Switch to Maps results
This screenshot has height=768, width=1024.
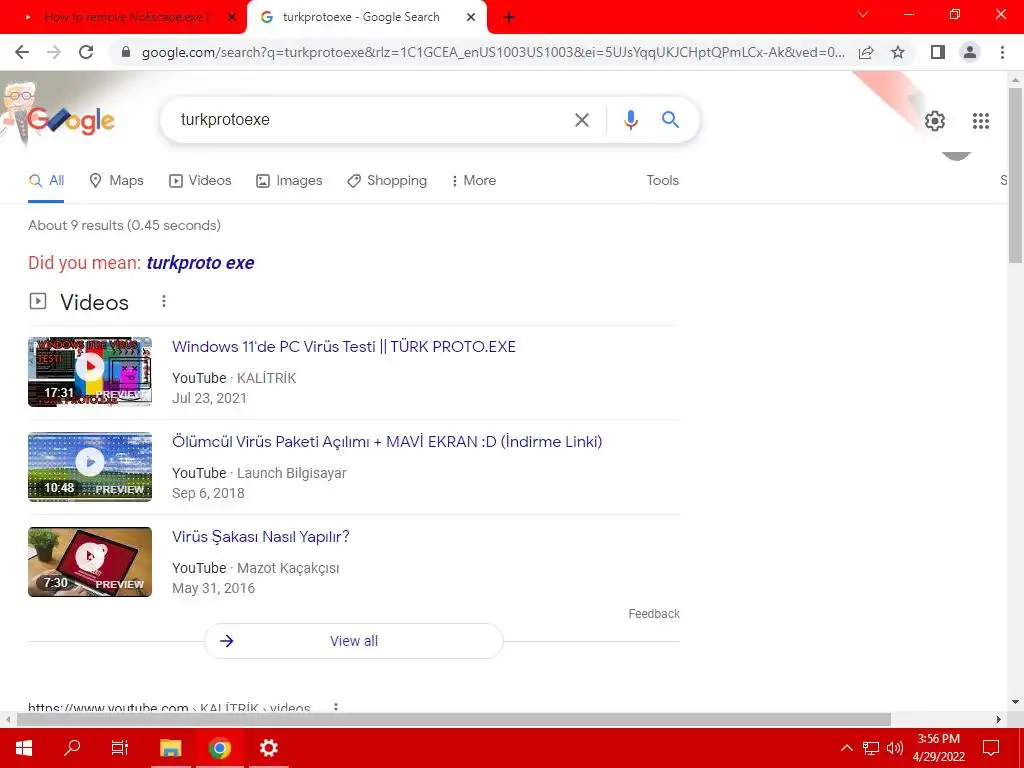116,181
